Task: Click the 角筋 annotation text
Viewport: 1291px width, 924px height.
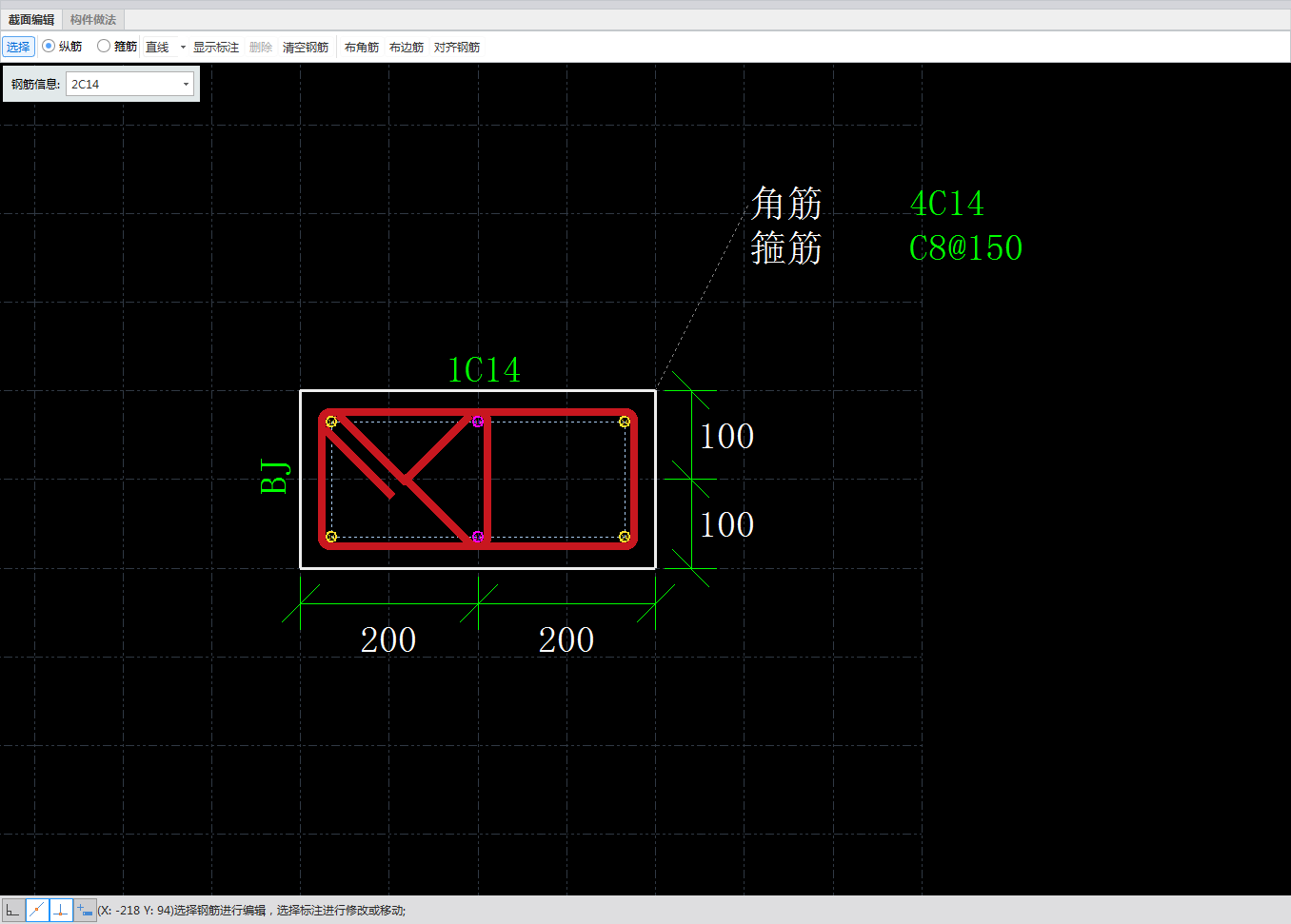Action: point(786,204)
